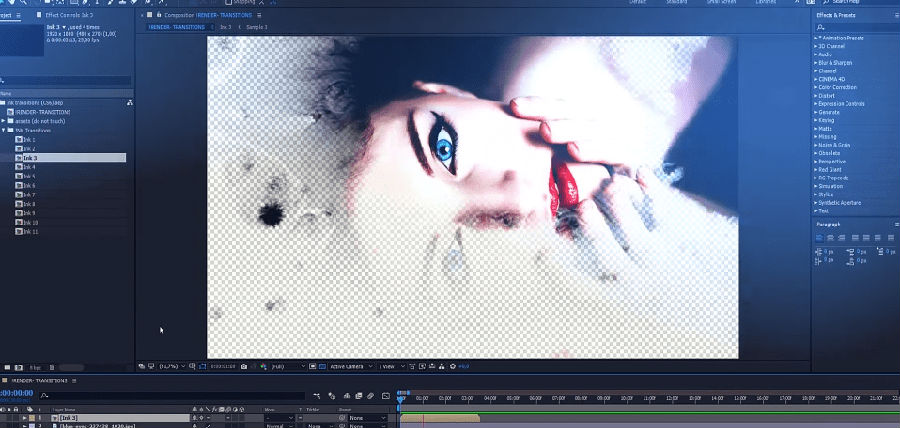Toggle pixel aspect ratio correction button
The width and height of the screenshot is (900, 428).
click(x=411, y=366)
